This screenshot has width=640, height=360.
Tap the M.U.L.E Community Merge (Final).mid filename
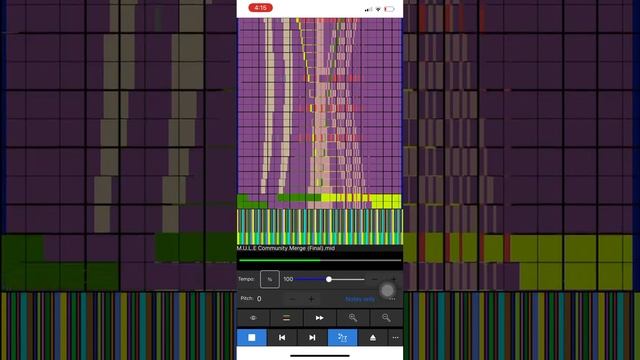click(x=286, y=248)
